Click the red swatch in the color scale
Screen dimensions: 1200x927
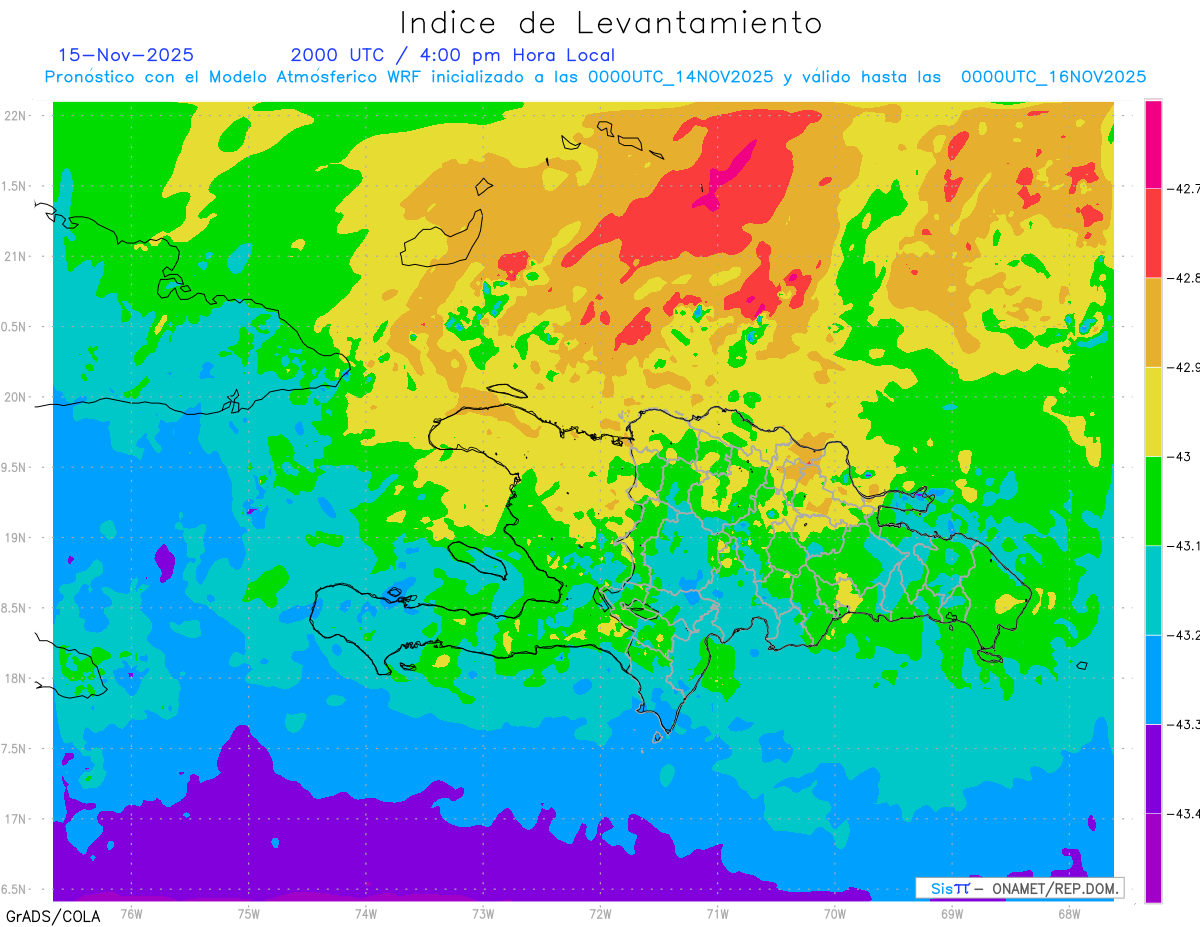1153,232
